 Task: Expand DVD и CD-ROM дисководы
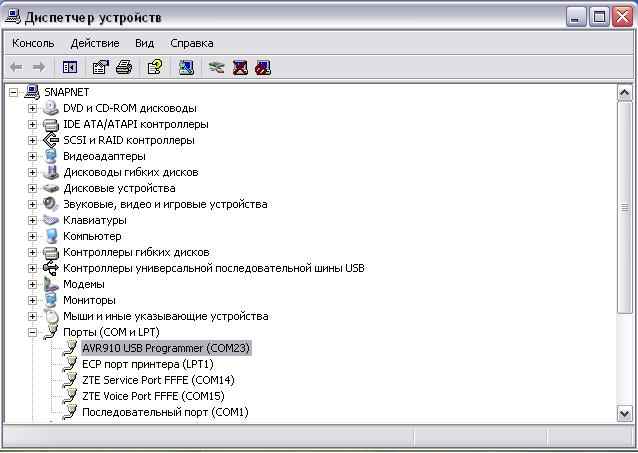coord(32,108)
